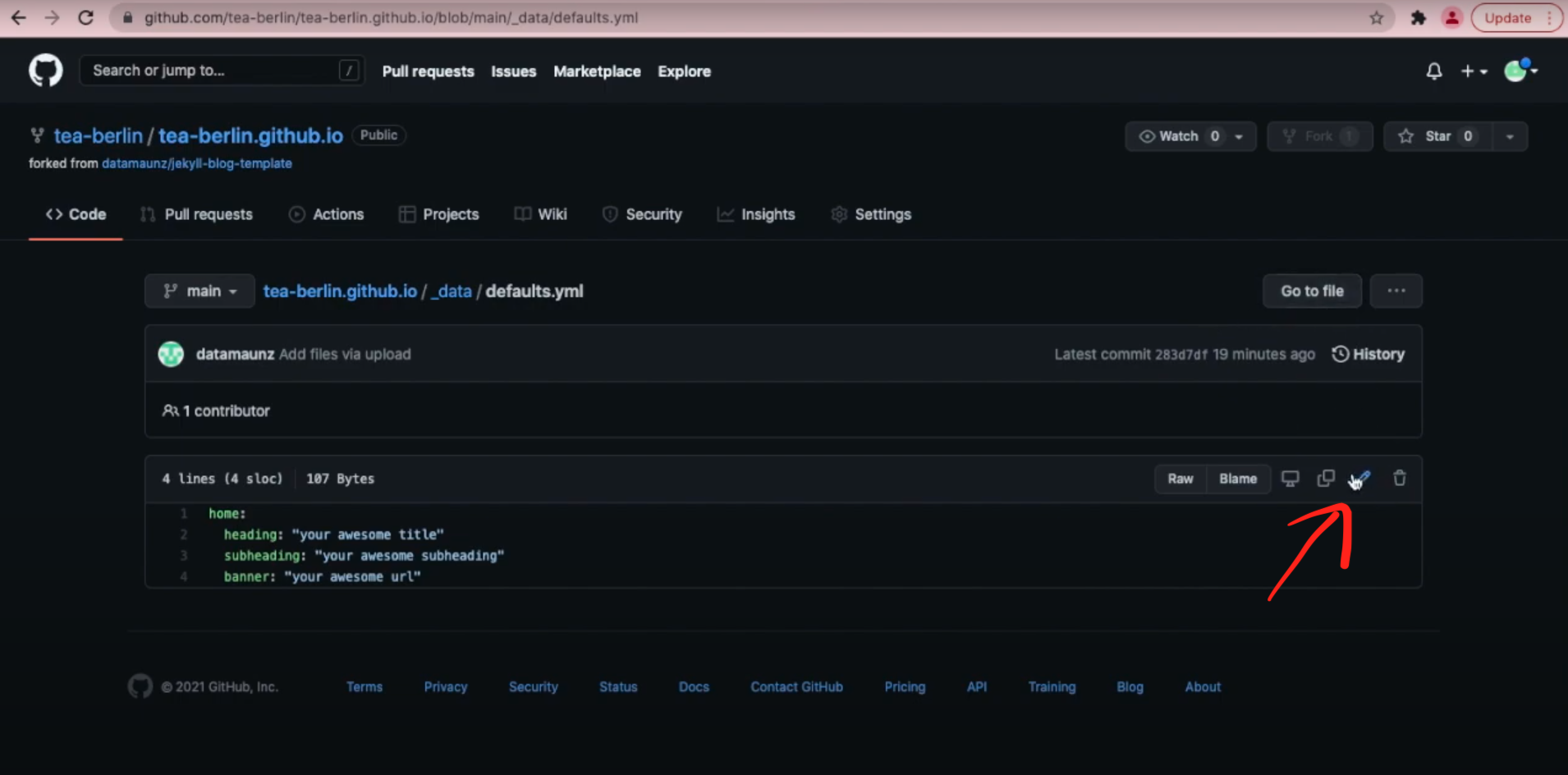Open Pull requests in top navigation

pos(428,71)
